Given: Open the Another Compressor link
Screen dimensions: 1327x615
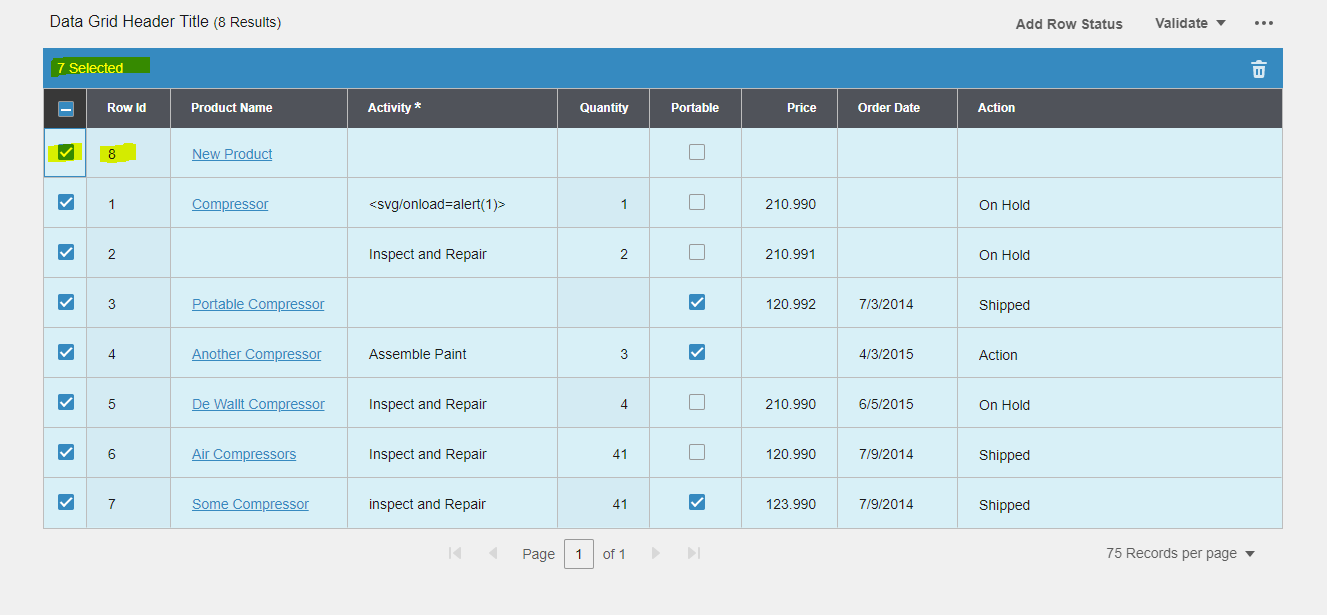Looking at the screenshot, I should (257, 354).
